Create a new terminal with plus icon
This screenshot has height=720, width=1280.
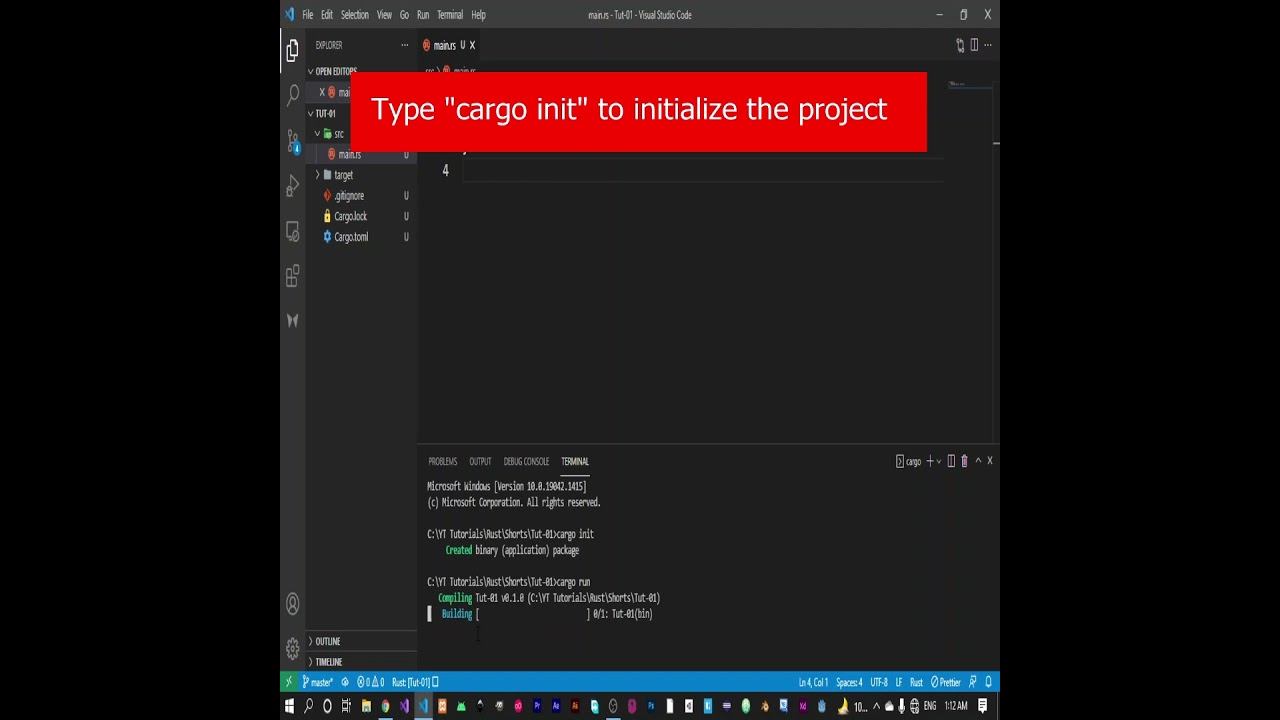[x=930, y=461]
